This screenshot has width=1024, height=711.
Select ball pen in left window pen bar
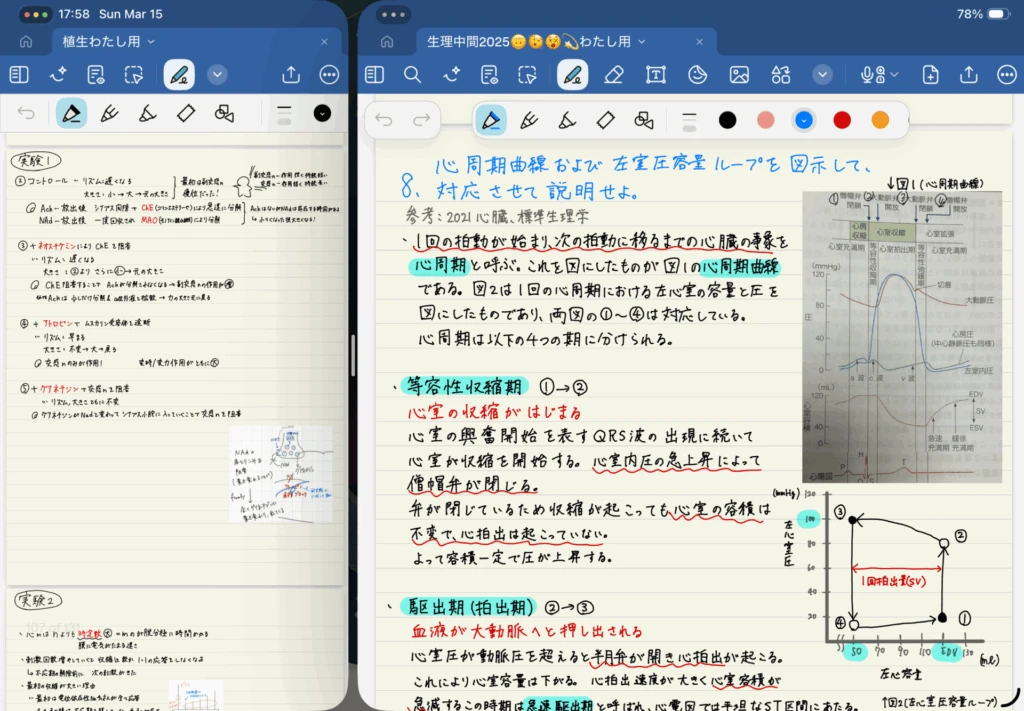[x=109, y=114]
